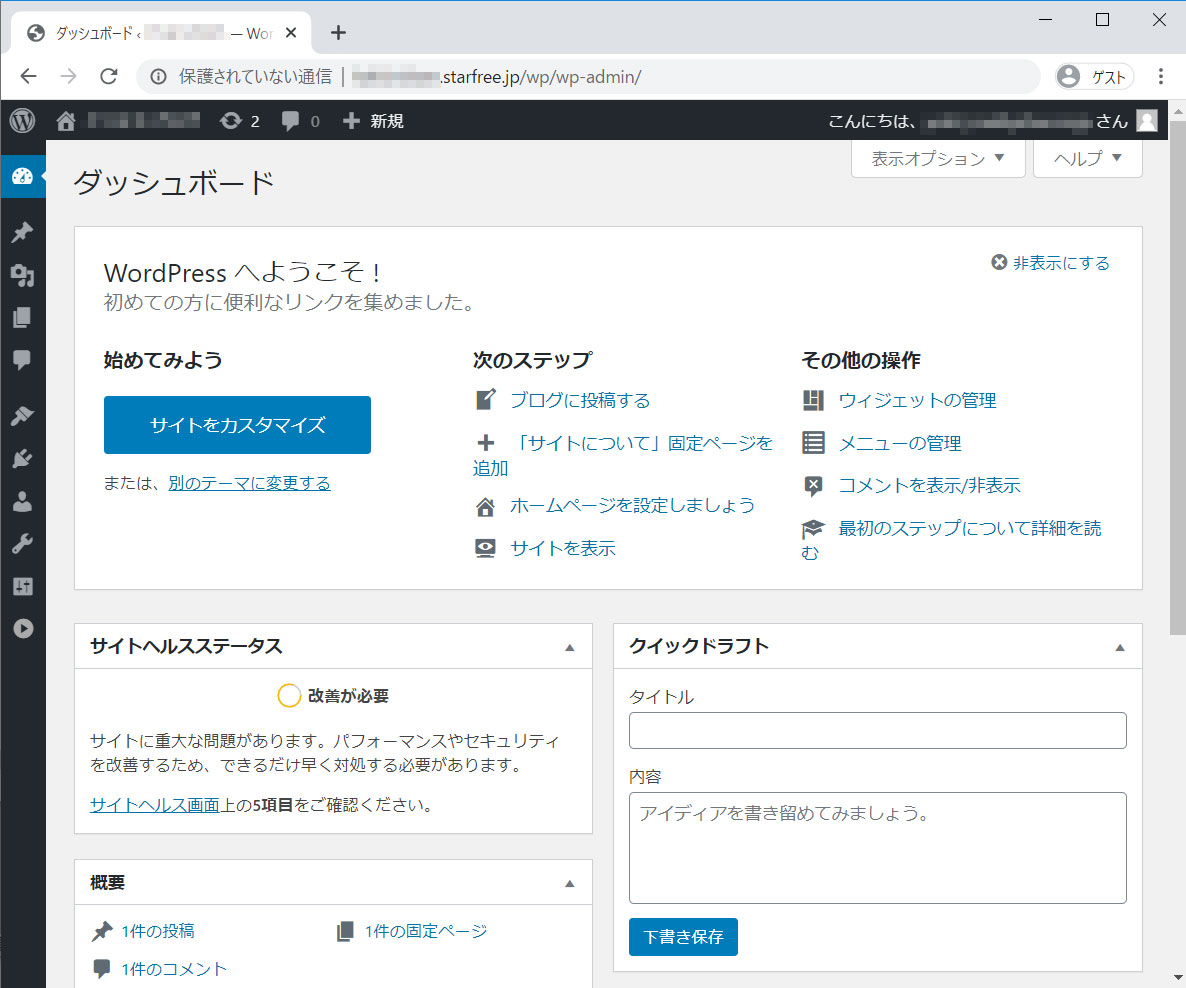Dismiss welcome panel via 非表示にする
This screenshot has width=1186, height=988.
point(1050,263)
